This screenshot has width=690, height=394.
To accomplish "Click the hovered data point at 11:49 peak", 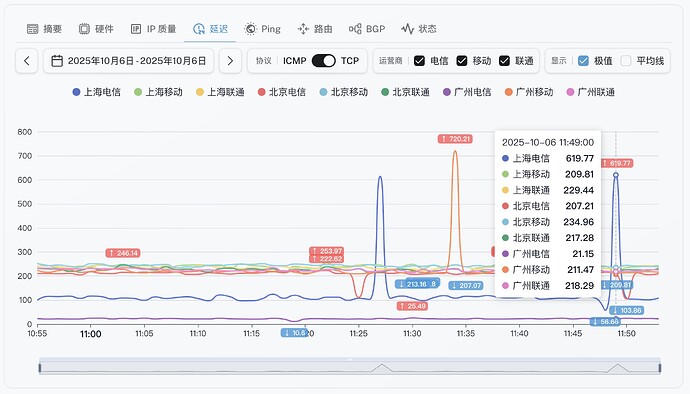I will coord(616,175).
